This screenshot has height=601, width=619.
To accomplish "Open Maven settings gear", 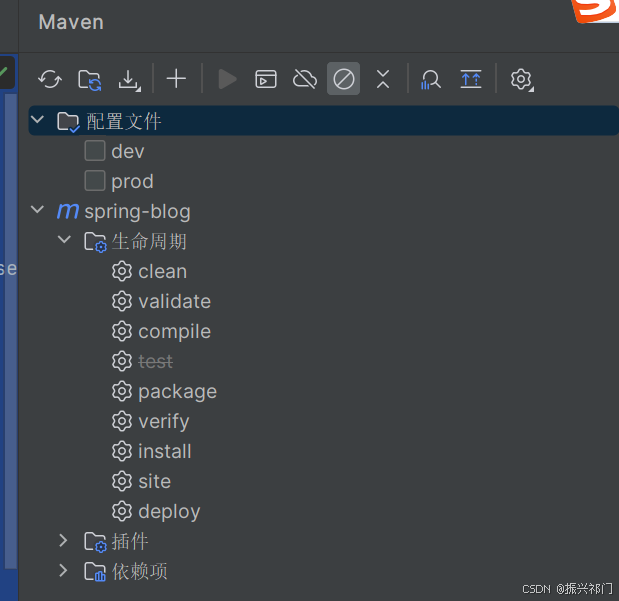I will (521, 80).
